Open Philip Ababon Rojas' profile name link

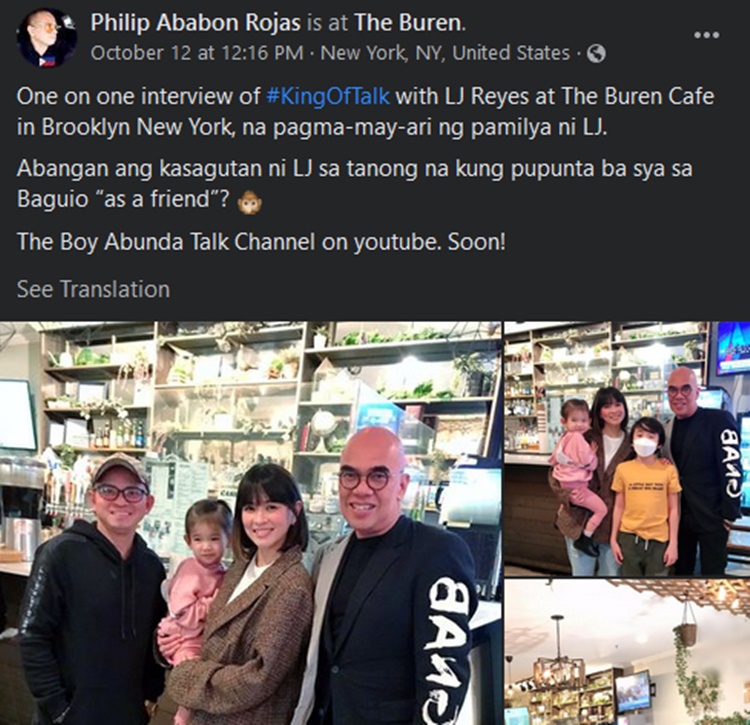coord(196,22)
